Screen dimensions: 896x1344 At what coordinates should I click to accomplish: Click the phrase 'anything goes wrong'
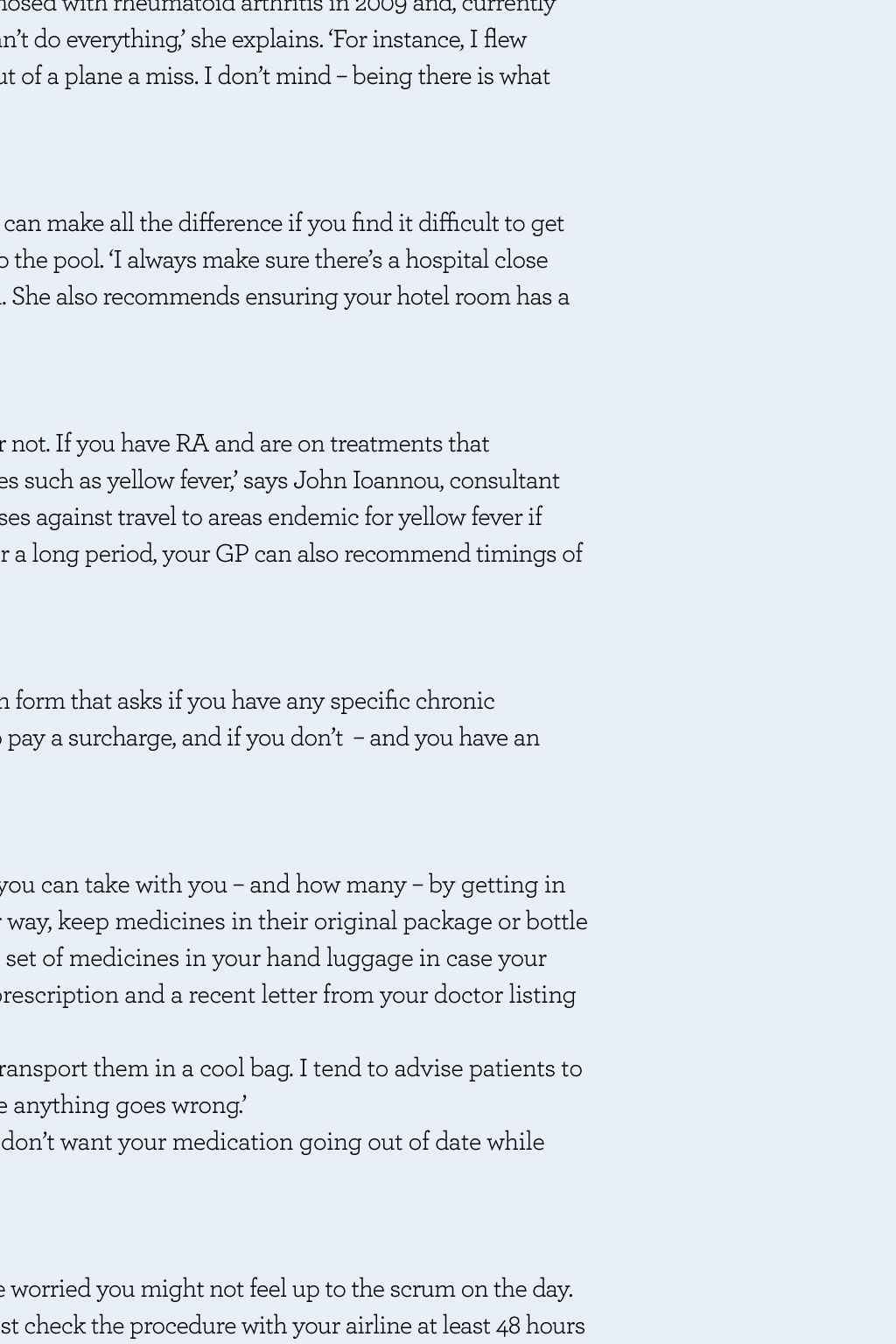[x=129, y=1105]
